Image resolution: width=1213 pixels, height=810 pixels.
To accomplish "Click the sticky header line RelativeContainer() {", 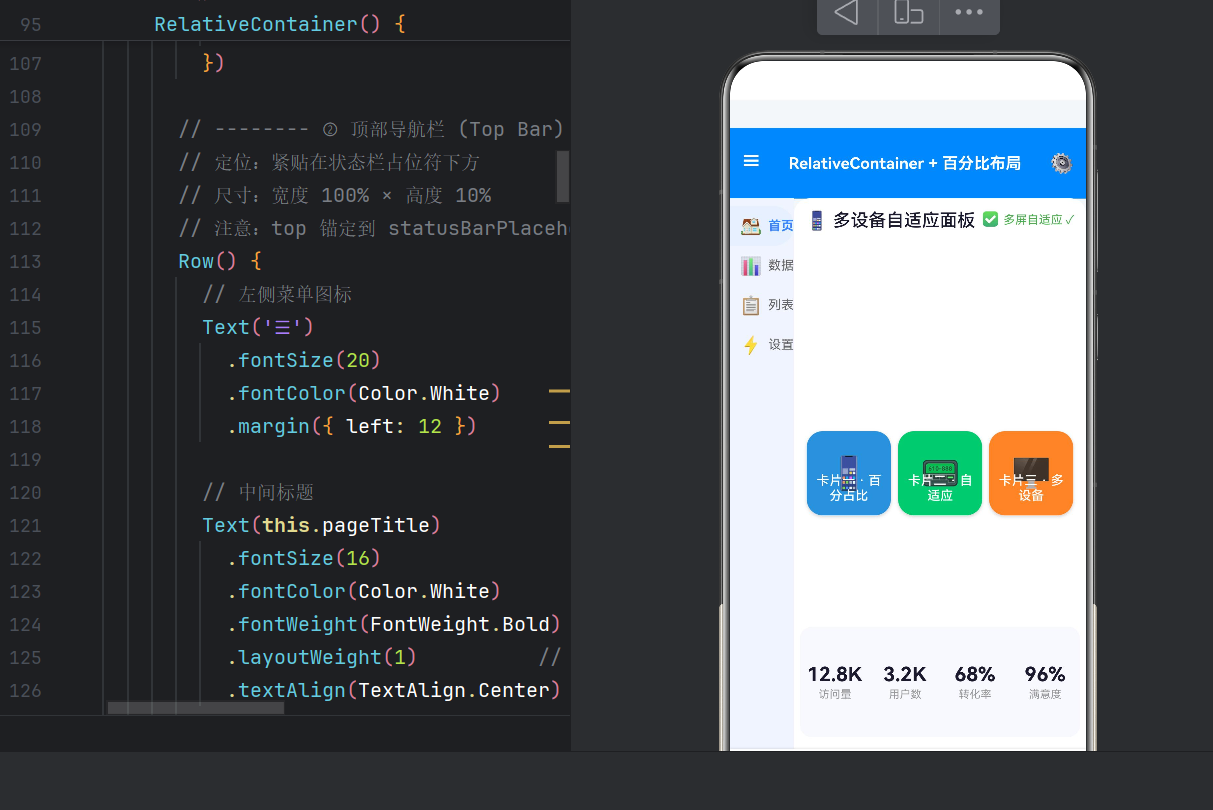I will 280,24.
